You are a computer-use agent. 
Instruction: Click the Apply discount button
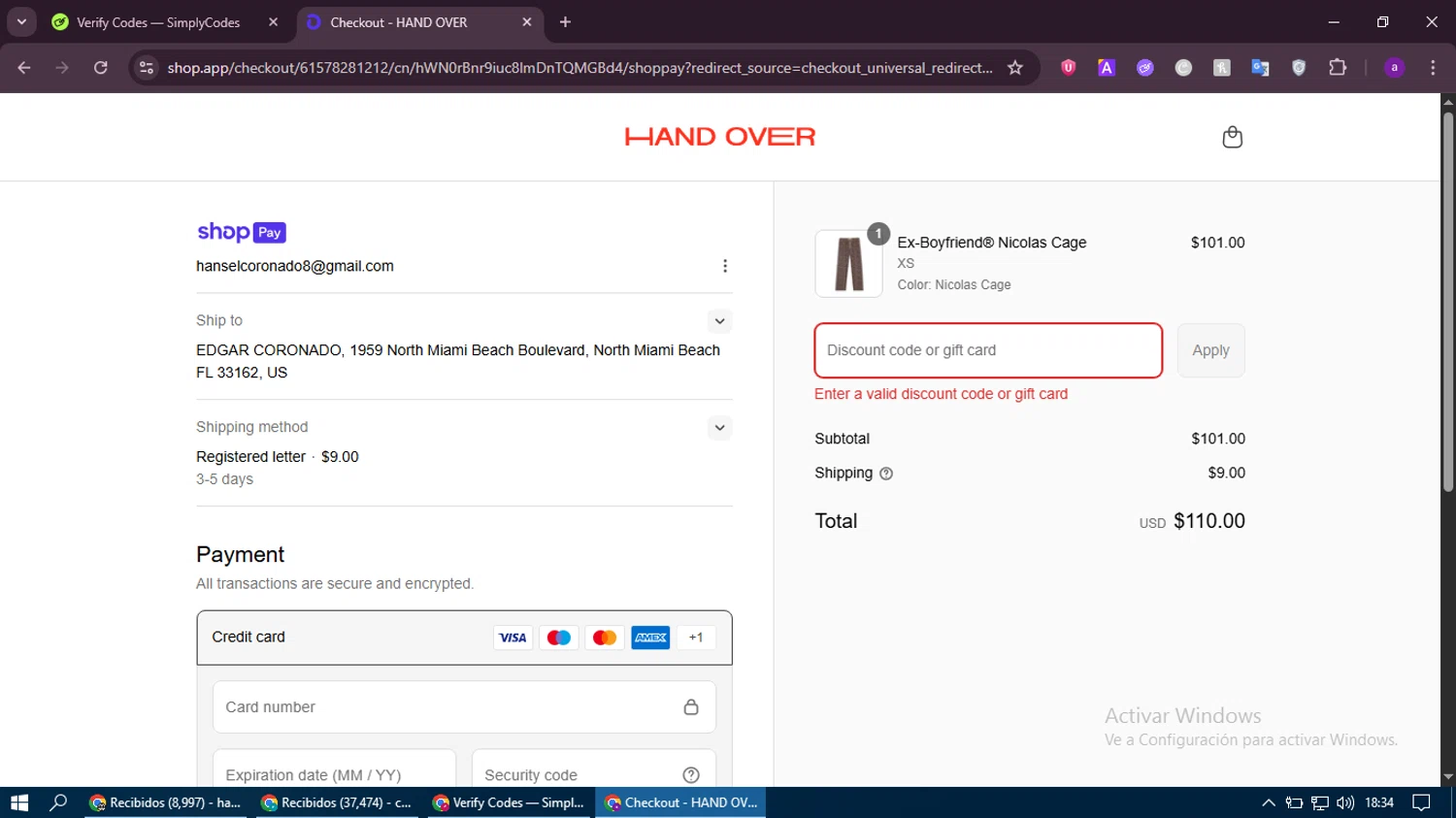[x=1210, y=350]
